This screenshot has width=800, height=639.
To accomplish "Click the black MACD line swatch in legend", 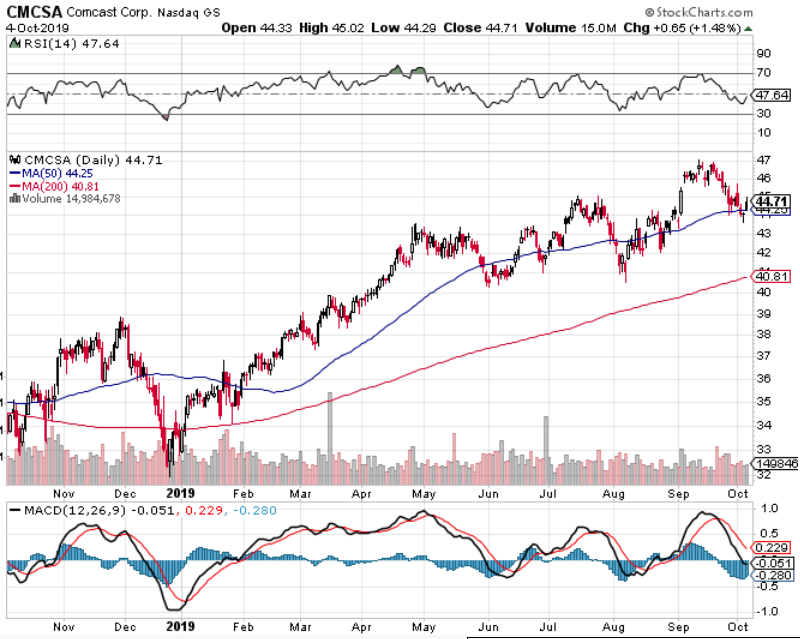I will [x=15, y=510].
